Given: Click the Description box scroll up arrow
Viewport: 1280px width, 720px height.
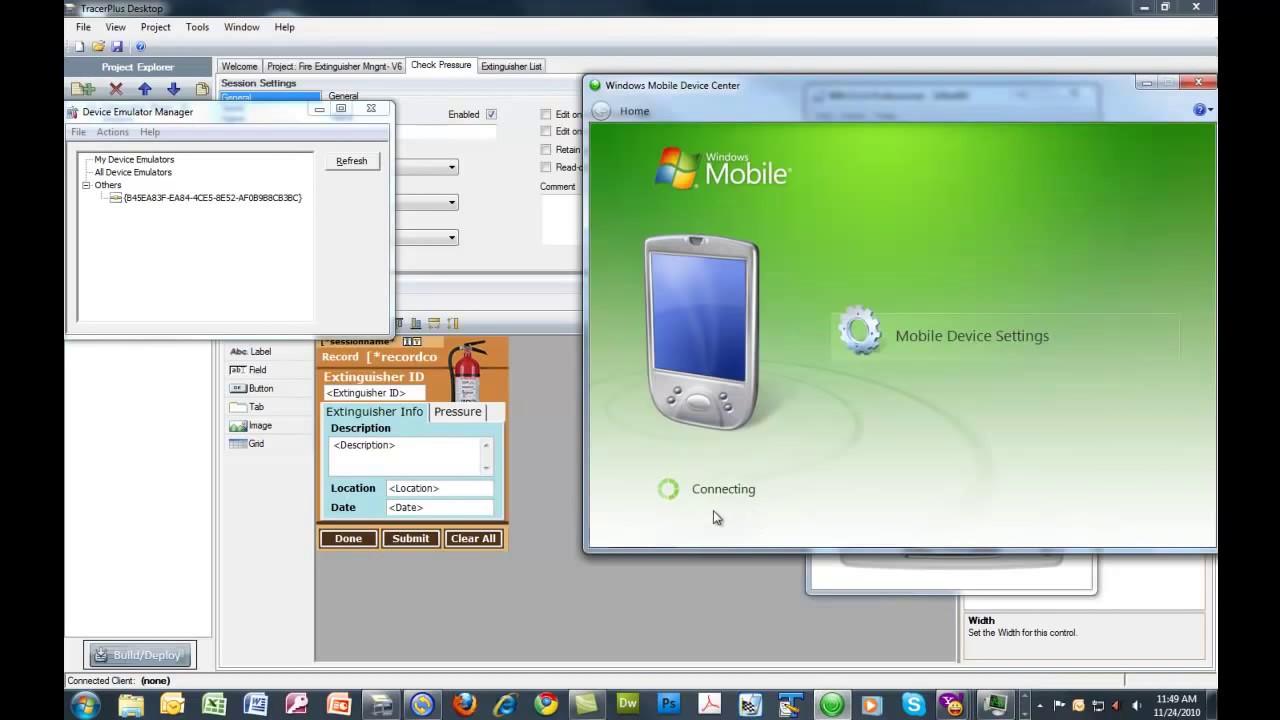Looking at the screenshot, I should [x=486, y=445].
